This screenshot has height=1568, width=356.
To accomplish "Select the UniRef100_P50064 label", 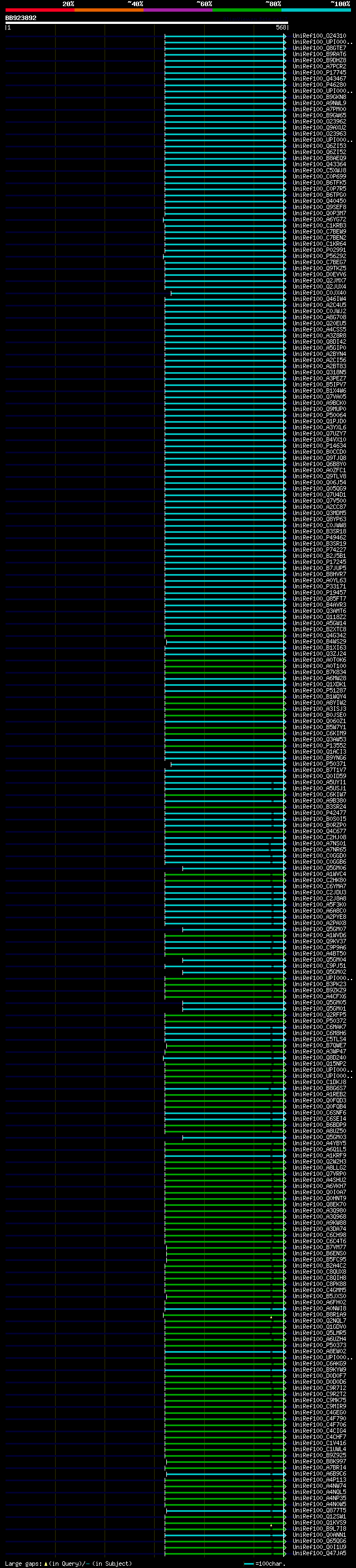I will coord(319,415).
